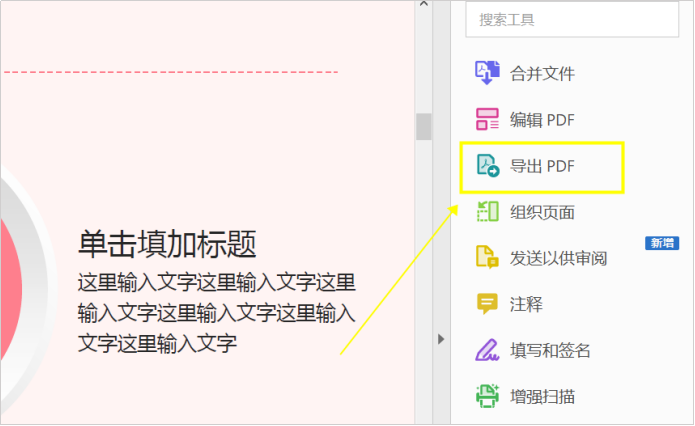
Task: Open the 合并文件 tool label
Action: 542,74
